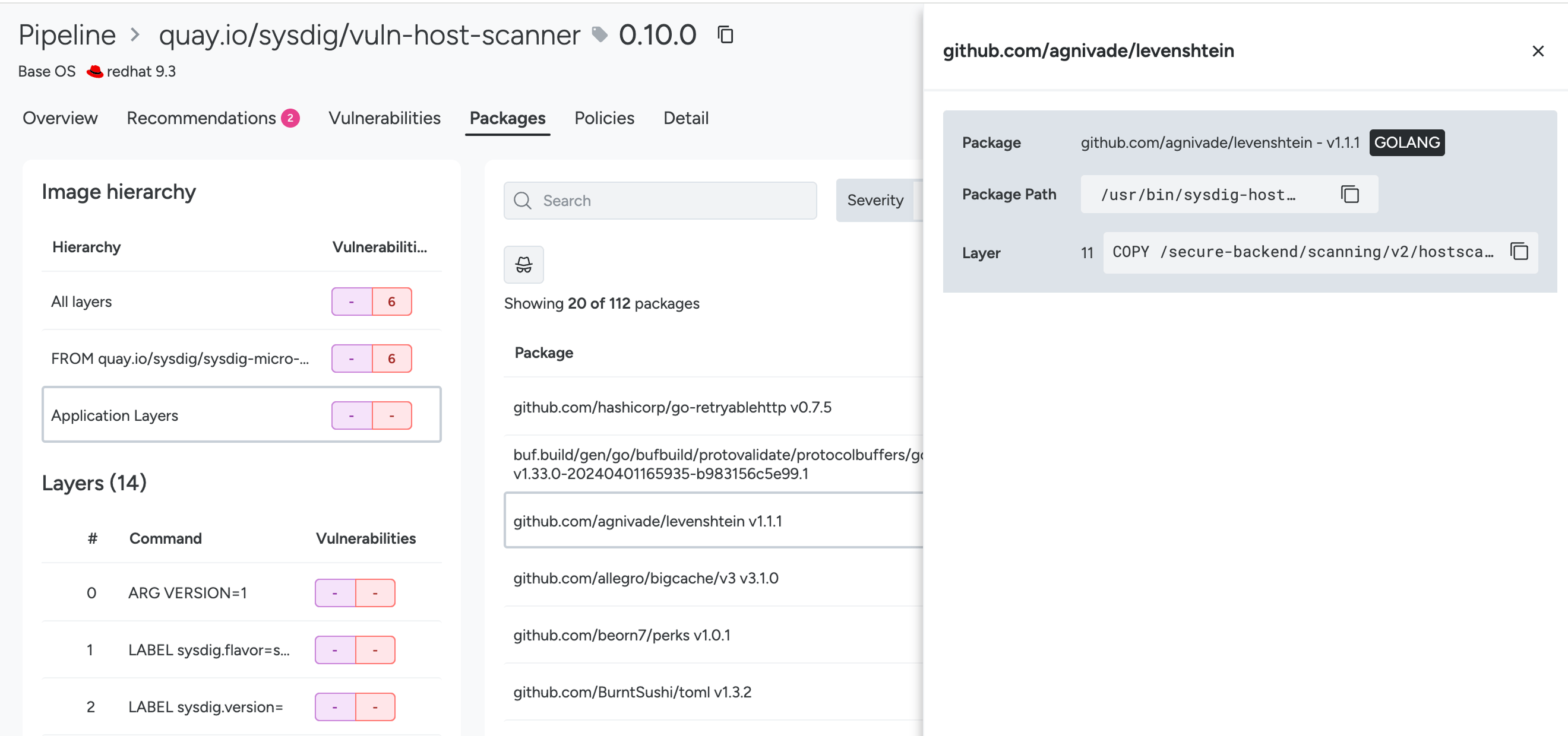Copy the Layer 11 command
The width and height of the screenshot is (1568, 736).
pyautogui.click(x=1519, y=251)
